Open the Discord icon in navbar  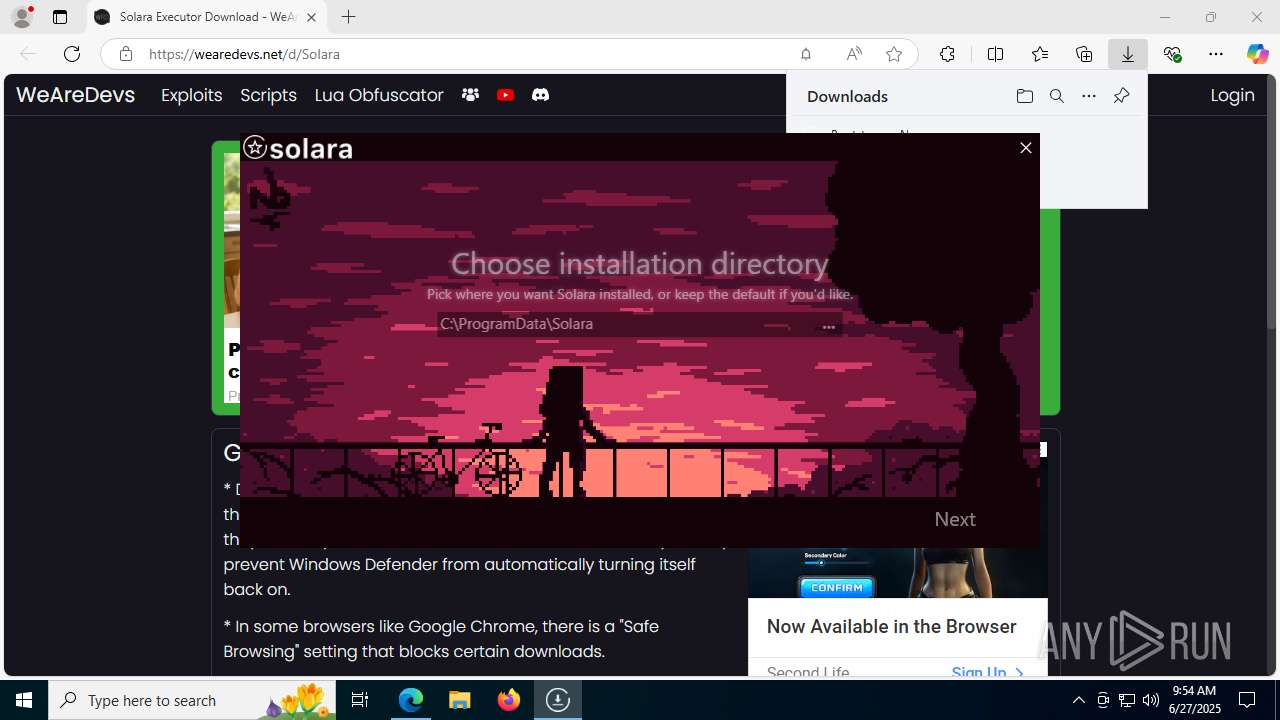(x=540, y=95)
